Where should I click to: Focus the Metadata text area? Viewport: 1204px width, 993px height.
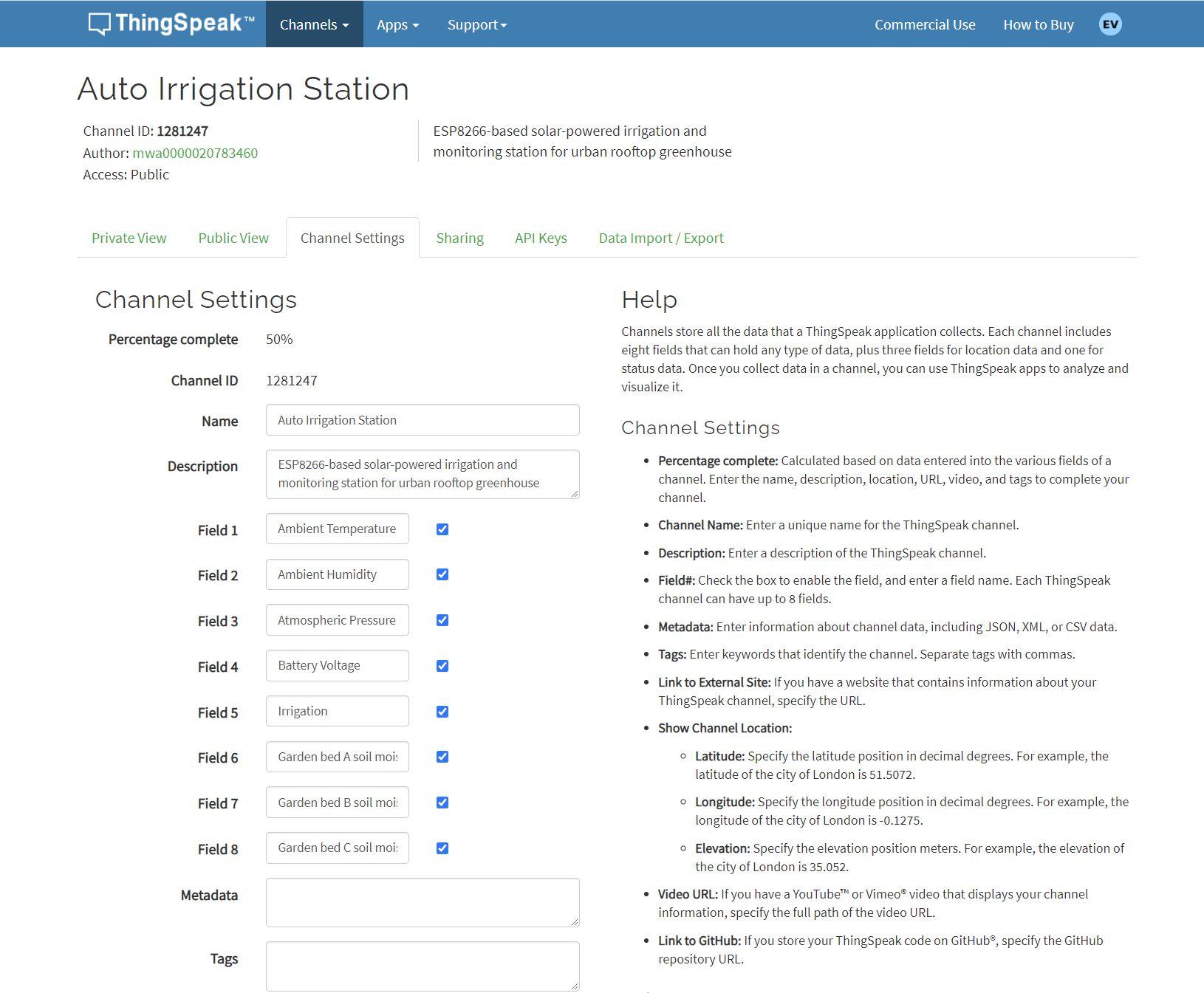(x=422, y=901)
